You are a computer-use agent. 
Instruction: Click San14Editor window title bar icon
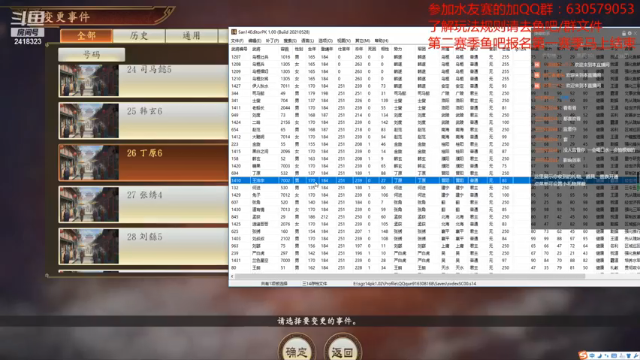point(233,32)
